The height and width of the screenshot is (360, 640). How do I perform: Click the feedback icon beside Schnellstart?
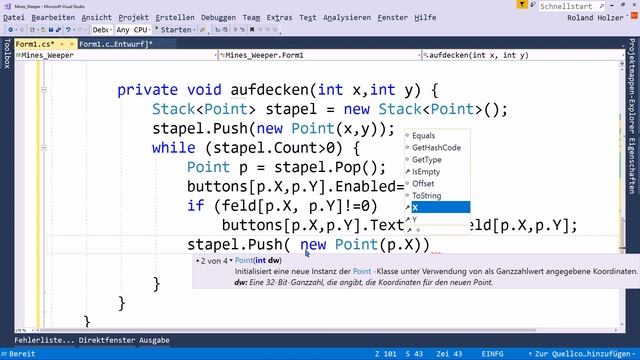tap(533, 5)
